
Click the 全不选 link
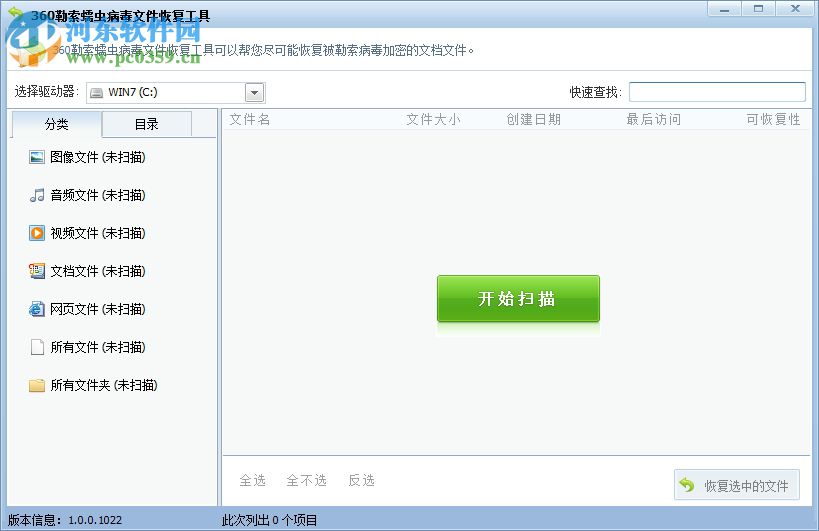point(307,480)
